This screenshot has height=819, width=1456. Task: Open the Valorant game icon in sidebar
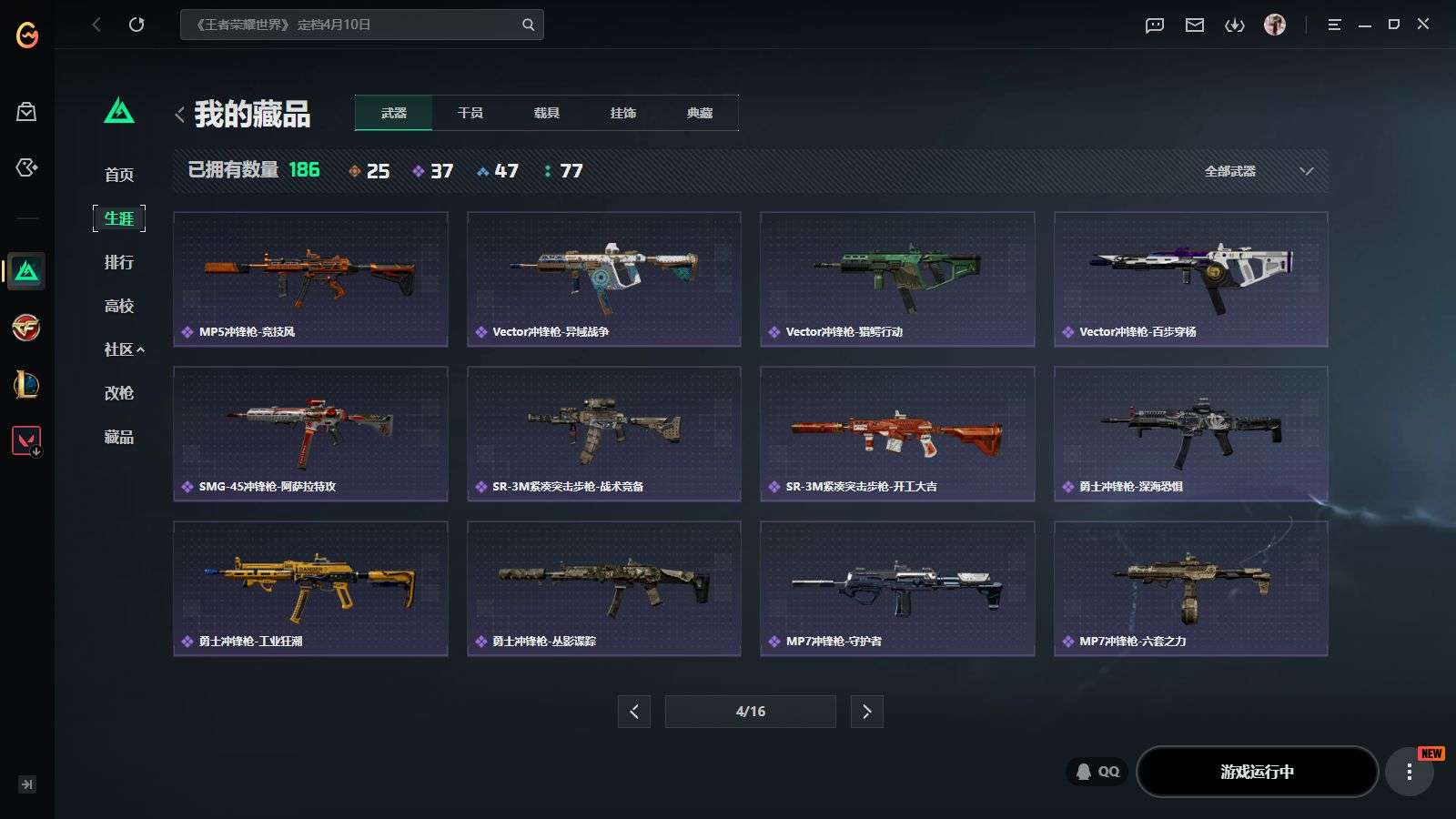26,441
